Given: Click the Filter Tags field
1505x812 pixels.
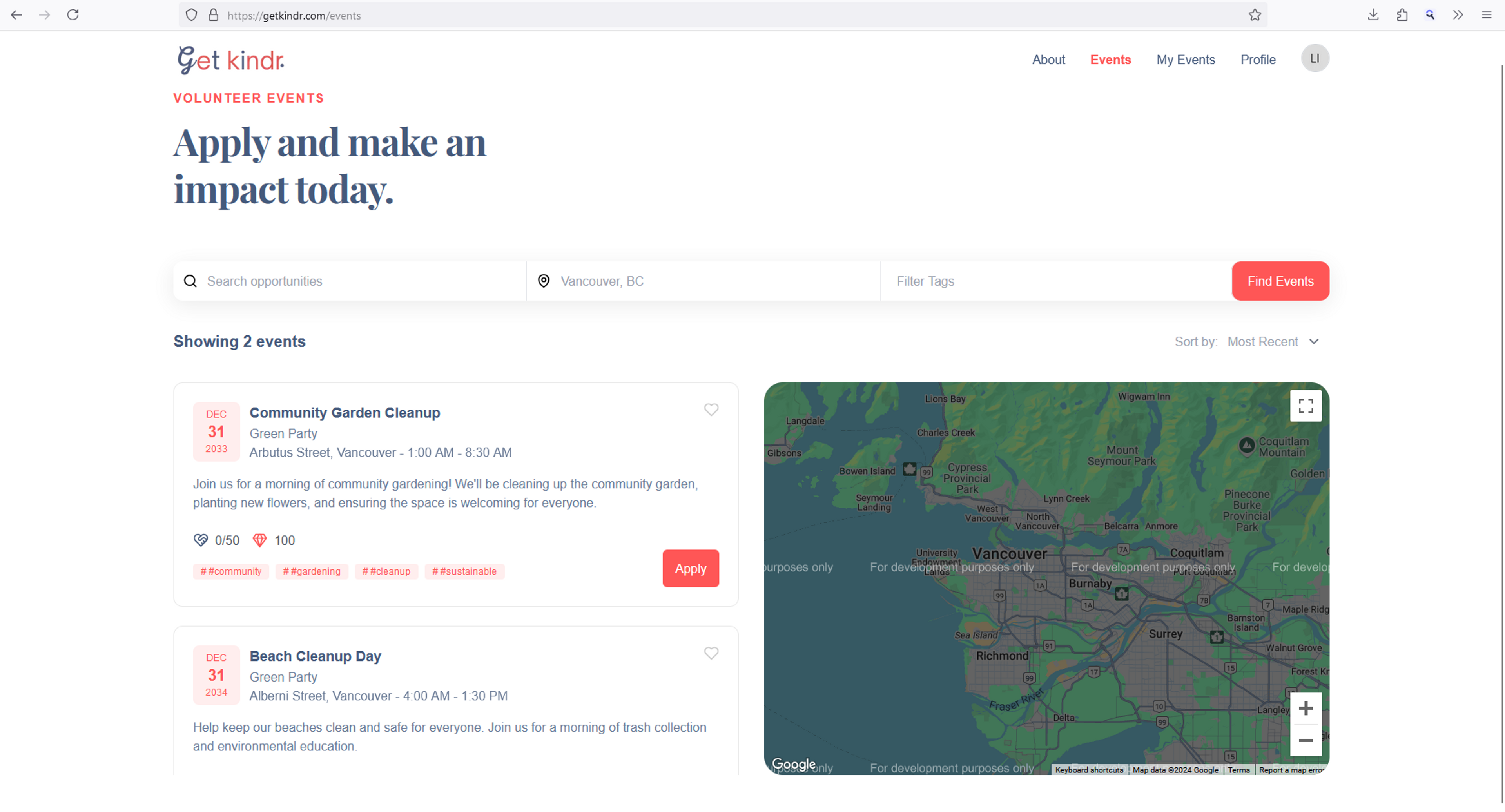Looking at the screenshot, I should 1056,281.
